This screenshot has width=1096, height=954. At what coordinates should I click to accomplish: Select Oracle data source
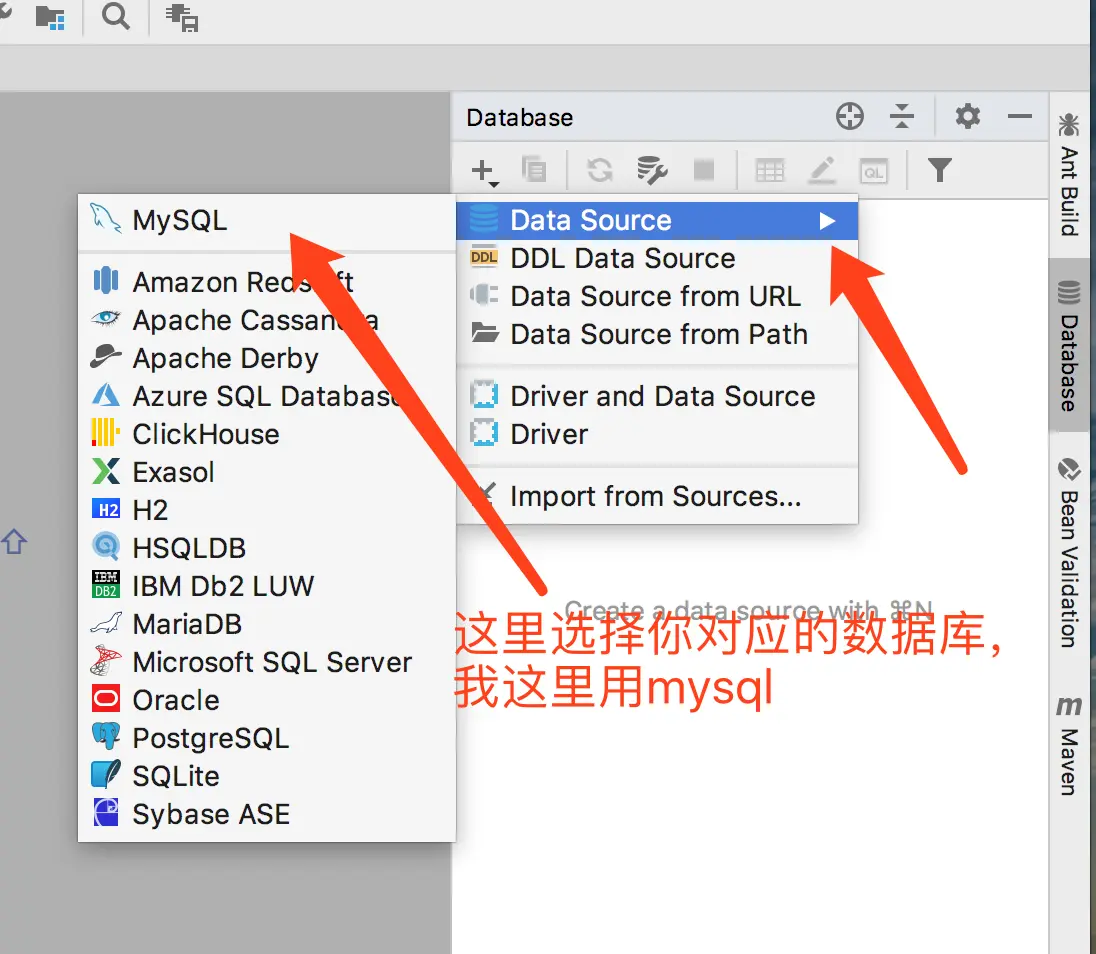[266, 700]
